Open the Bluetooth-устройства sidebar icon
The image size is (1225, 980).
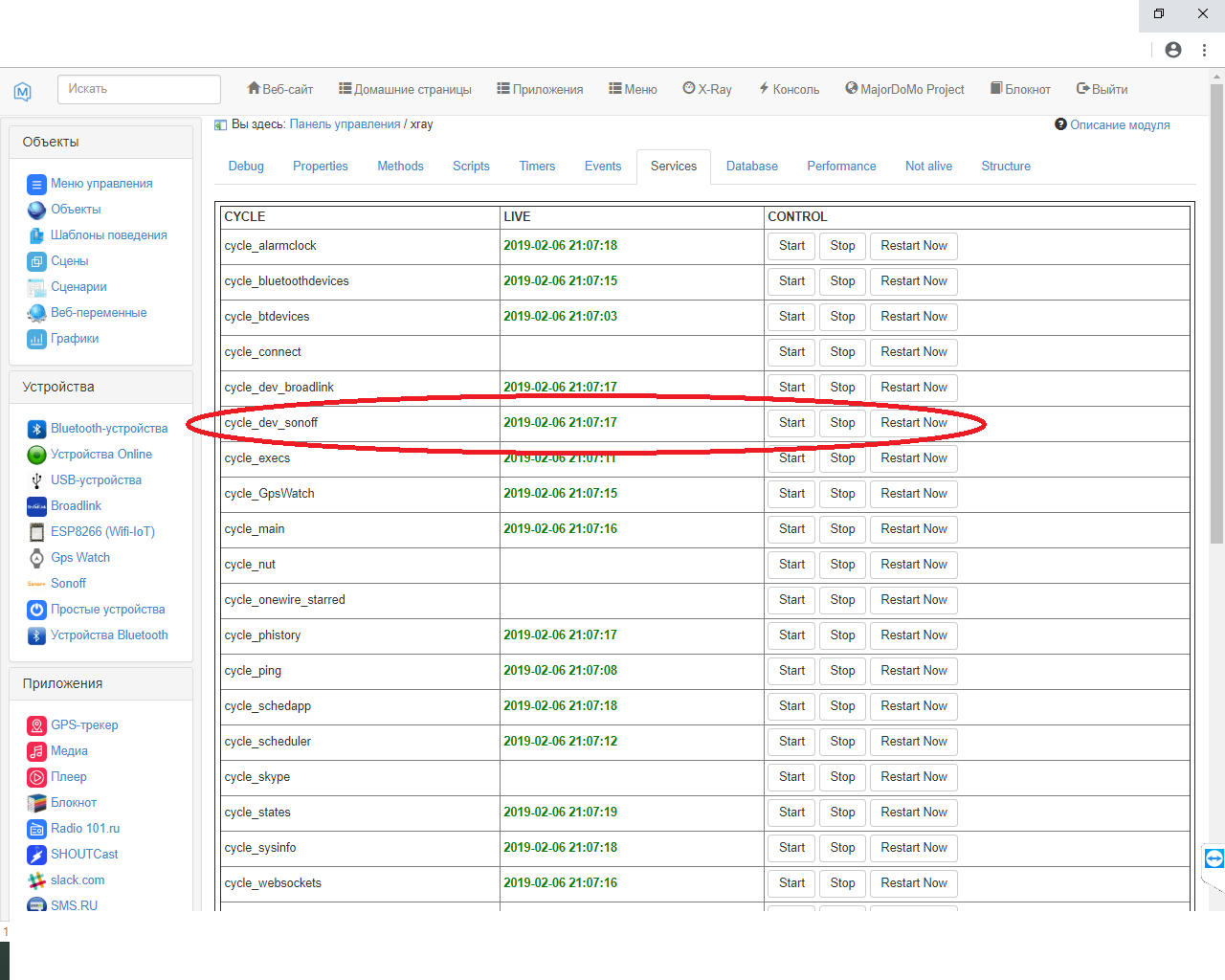[36, 429]
